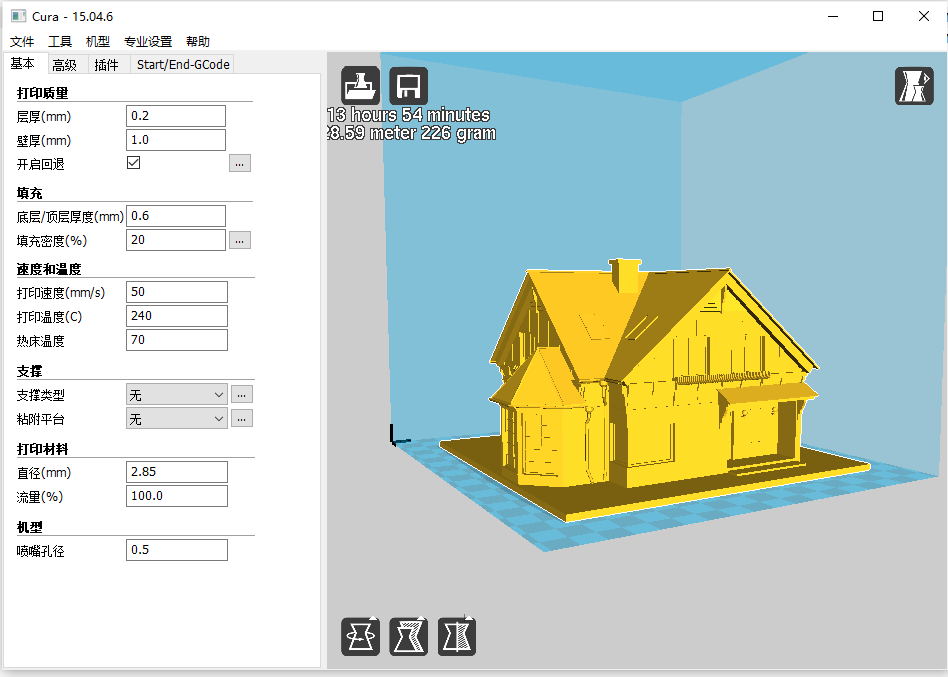Toggle the 开启回退 checkbox

coord(133,163)
